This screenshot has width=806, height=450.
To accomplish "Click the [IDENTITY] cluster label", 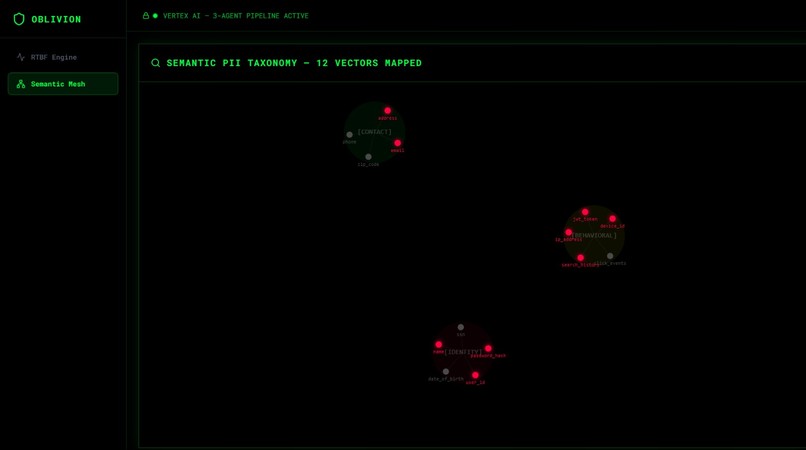I will pos(463,352).
